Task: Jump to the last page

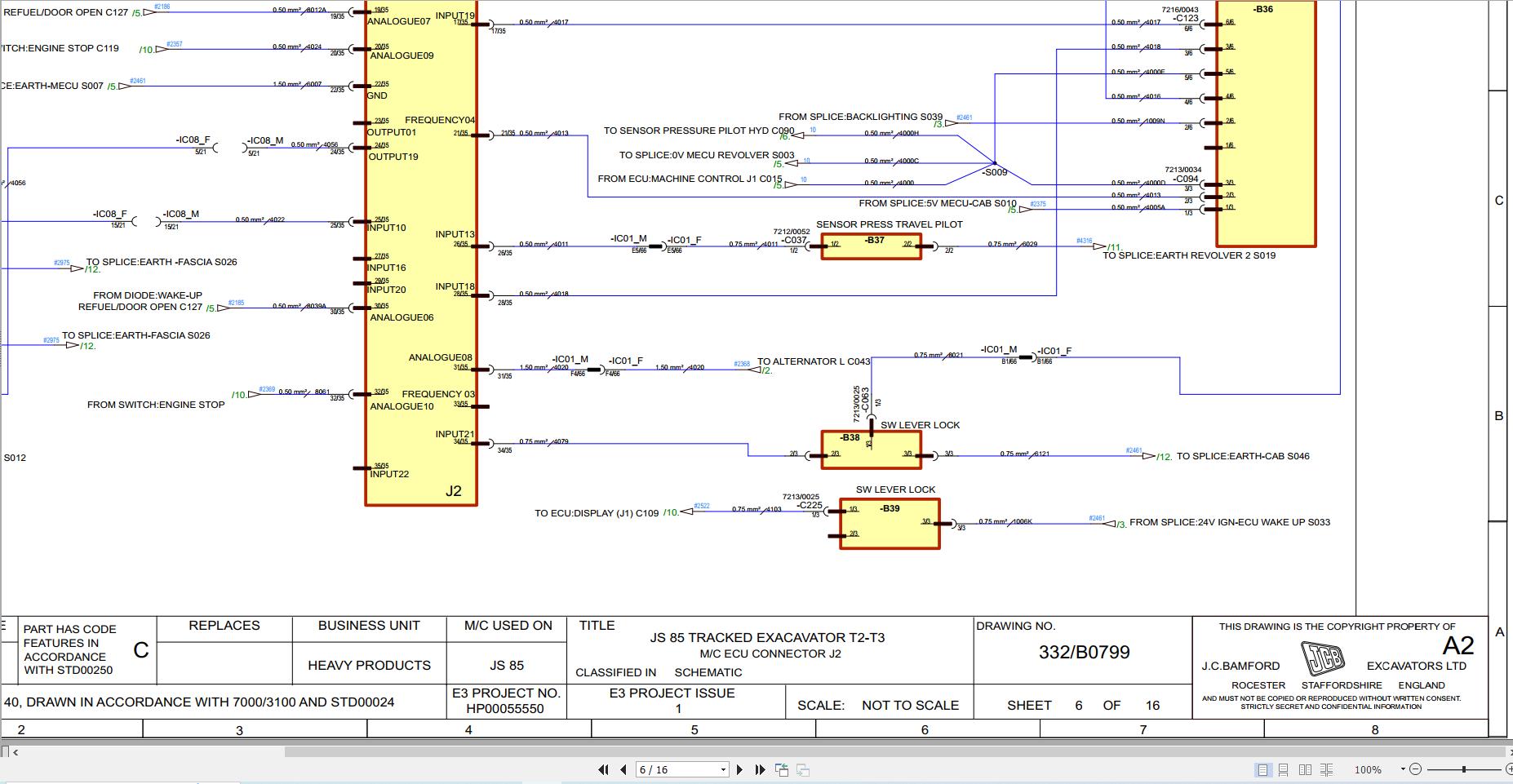Action: click(x=761, y=769)
